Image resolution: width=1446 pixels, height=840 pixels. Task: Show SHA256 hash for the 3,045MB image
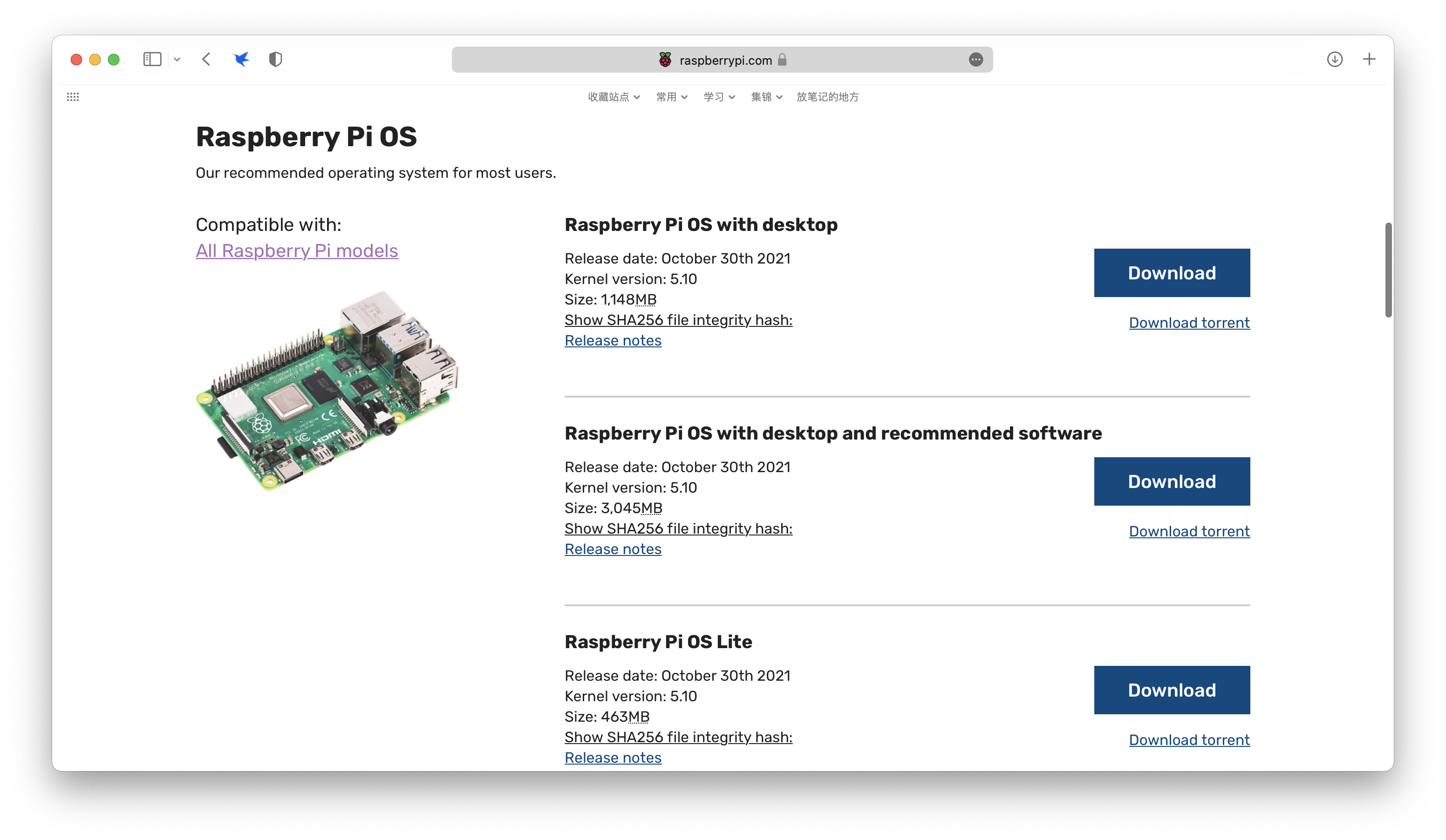[678, 528]
